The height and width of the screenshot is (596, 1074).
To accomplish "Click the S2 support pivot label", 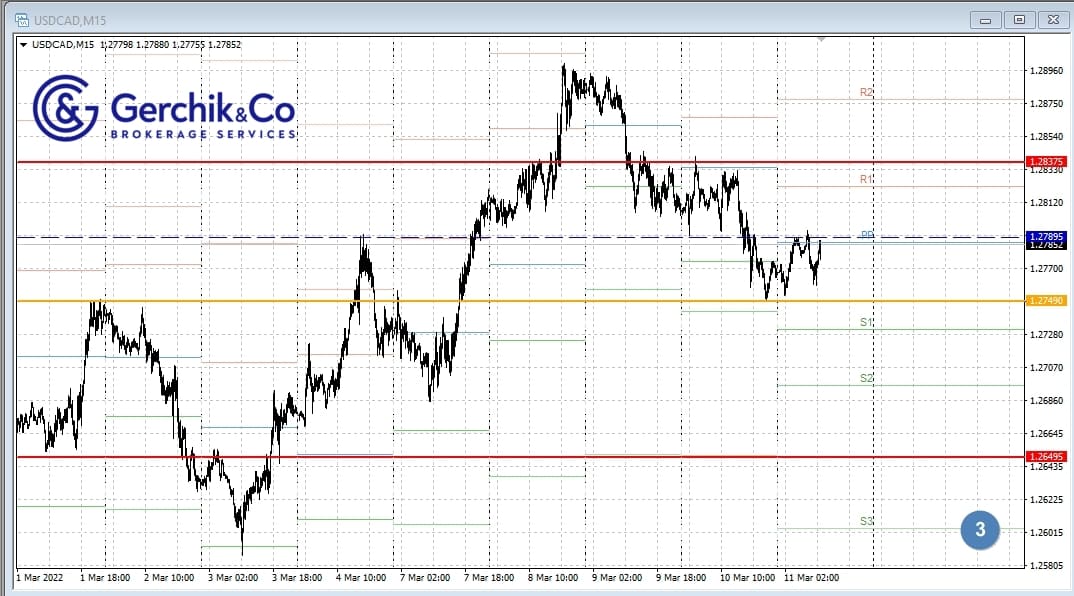I will coord(866,378).
